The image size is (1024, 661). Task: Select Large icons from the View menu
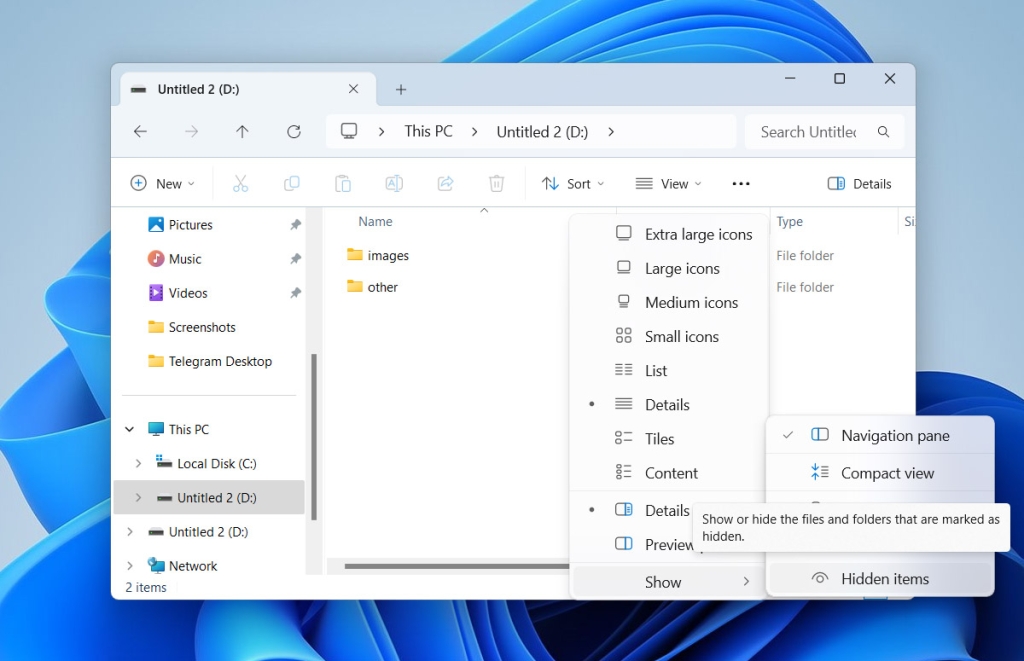684,268
